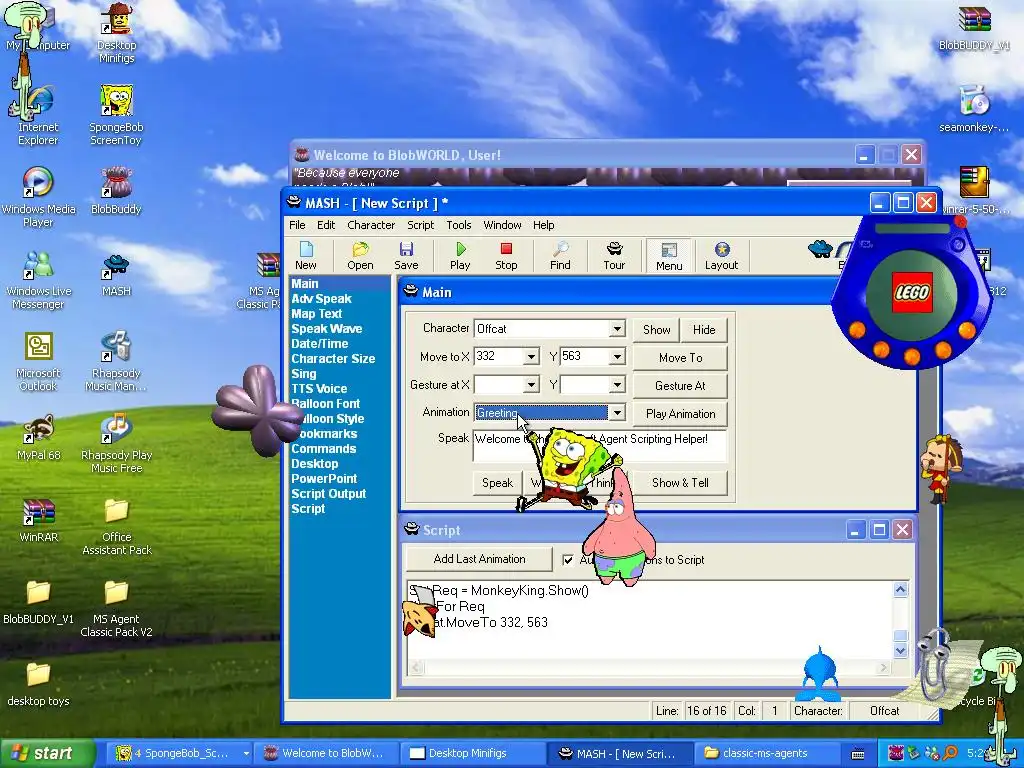Open a script with the Open toolbar icon
The image size is (1024, 768).
[x=360, y=255]
